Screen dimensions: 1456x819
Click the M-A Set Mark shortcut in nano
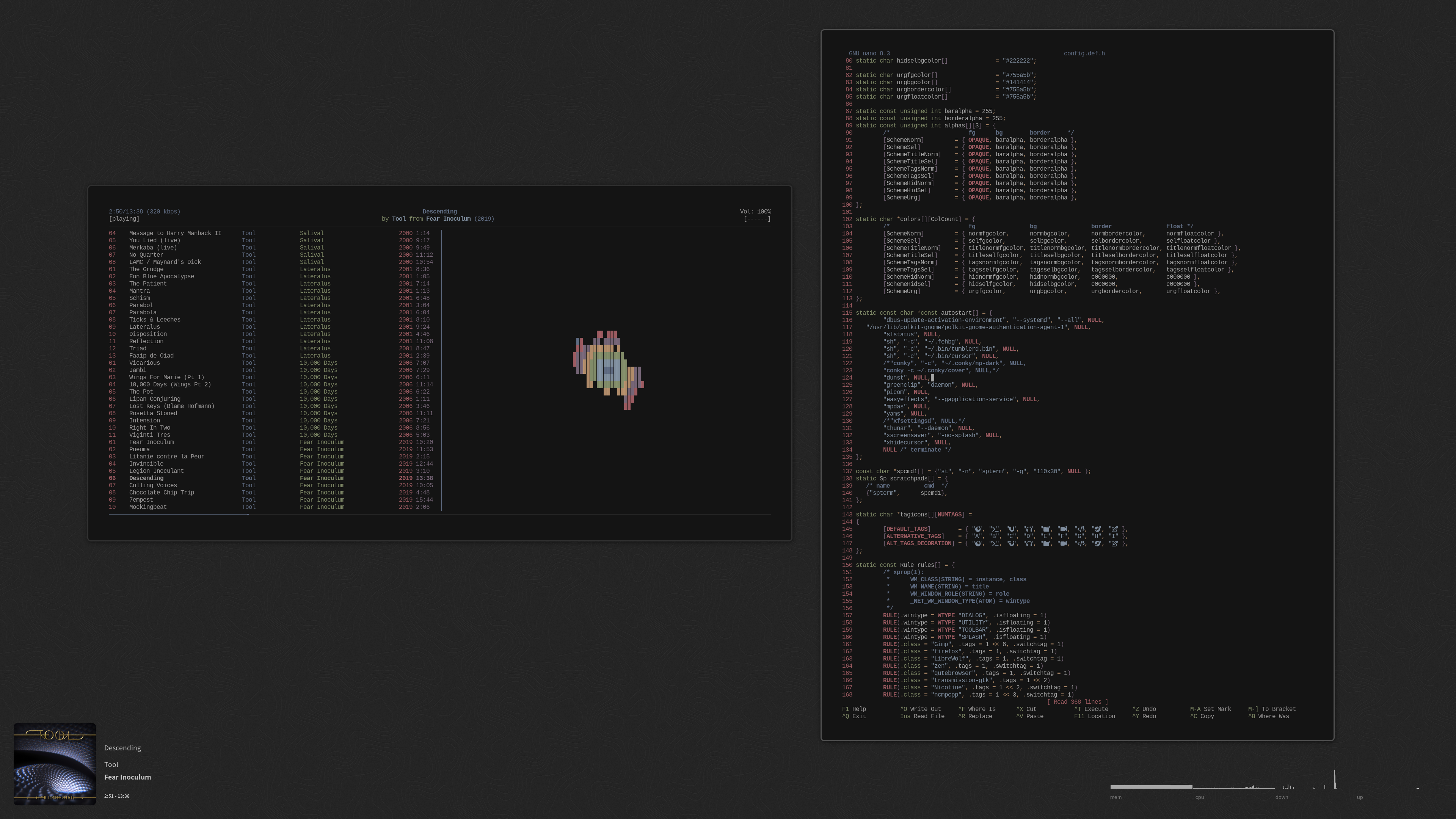[x=1210, y=709]
